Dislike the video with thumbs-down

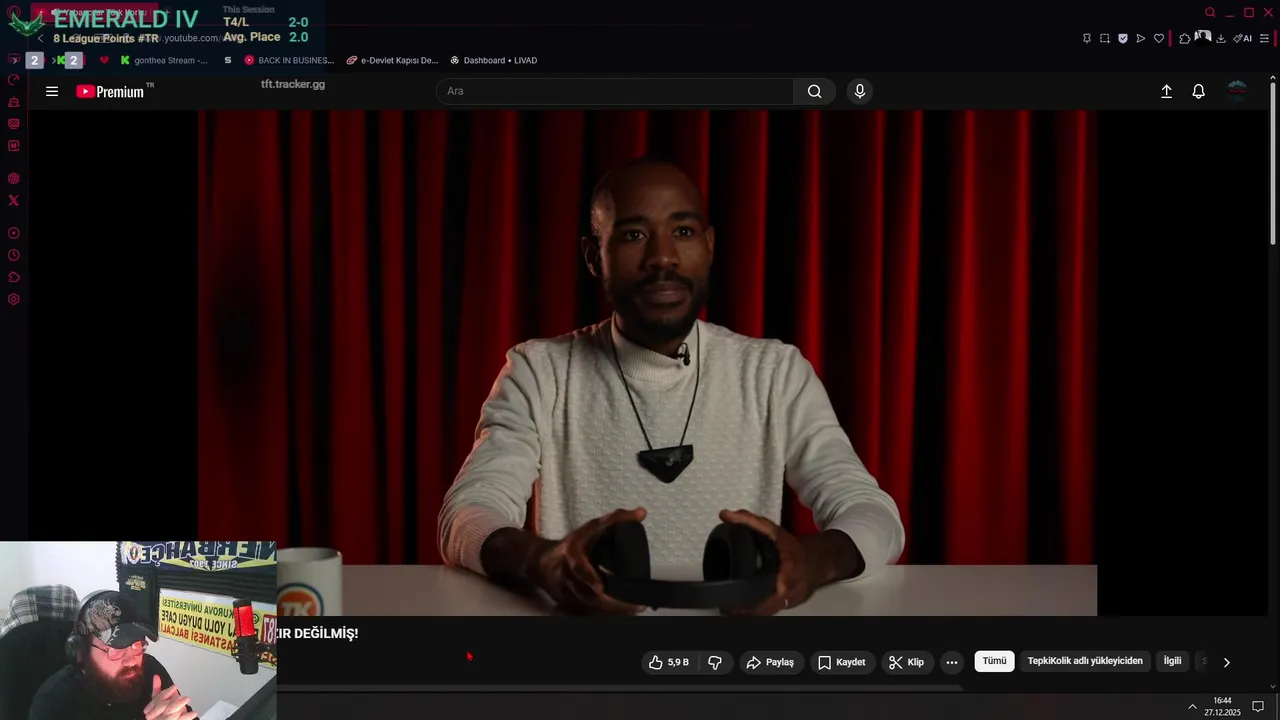click(715, 662)
